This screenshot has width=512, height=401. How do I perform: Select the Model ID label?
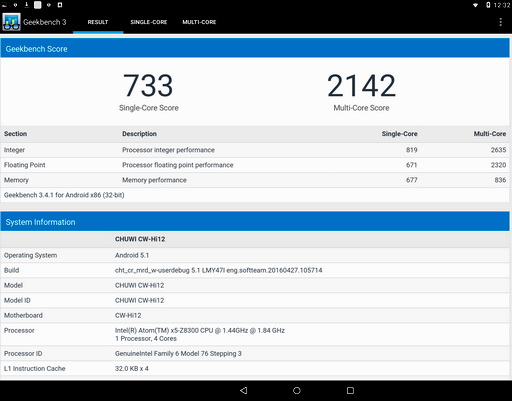[17, 300]
